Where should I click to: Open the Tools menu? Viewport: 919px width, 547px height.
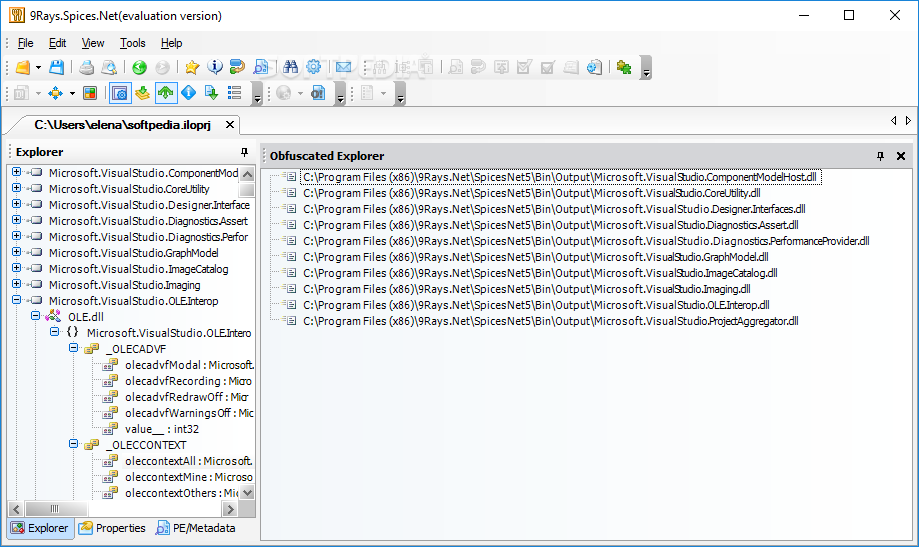pyautogui.click(x=132, y=43)
